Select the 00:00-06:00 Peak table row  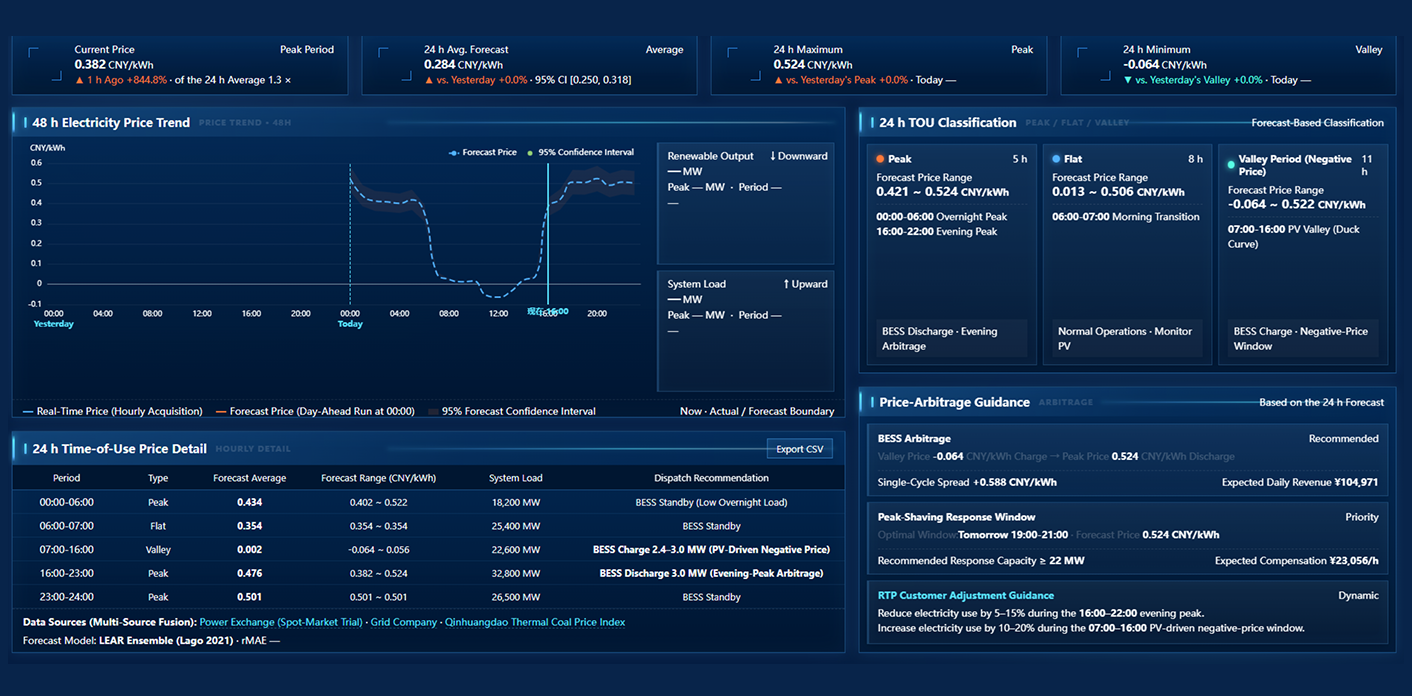pyautogui.click(x=428, y=502)
